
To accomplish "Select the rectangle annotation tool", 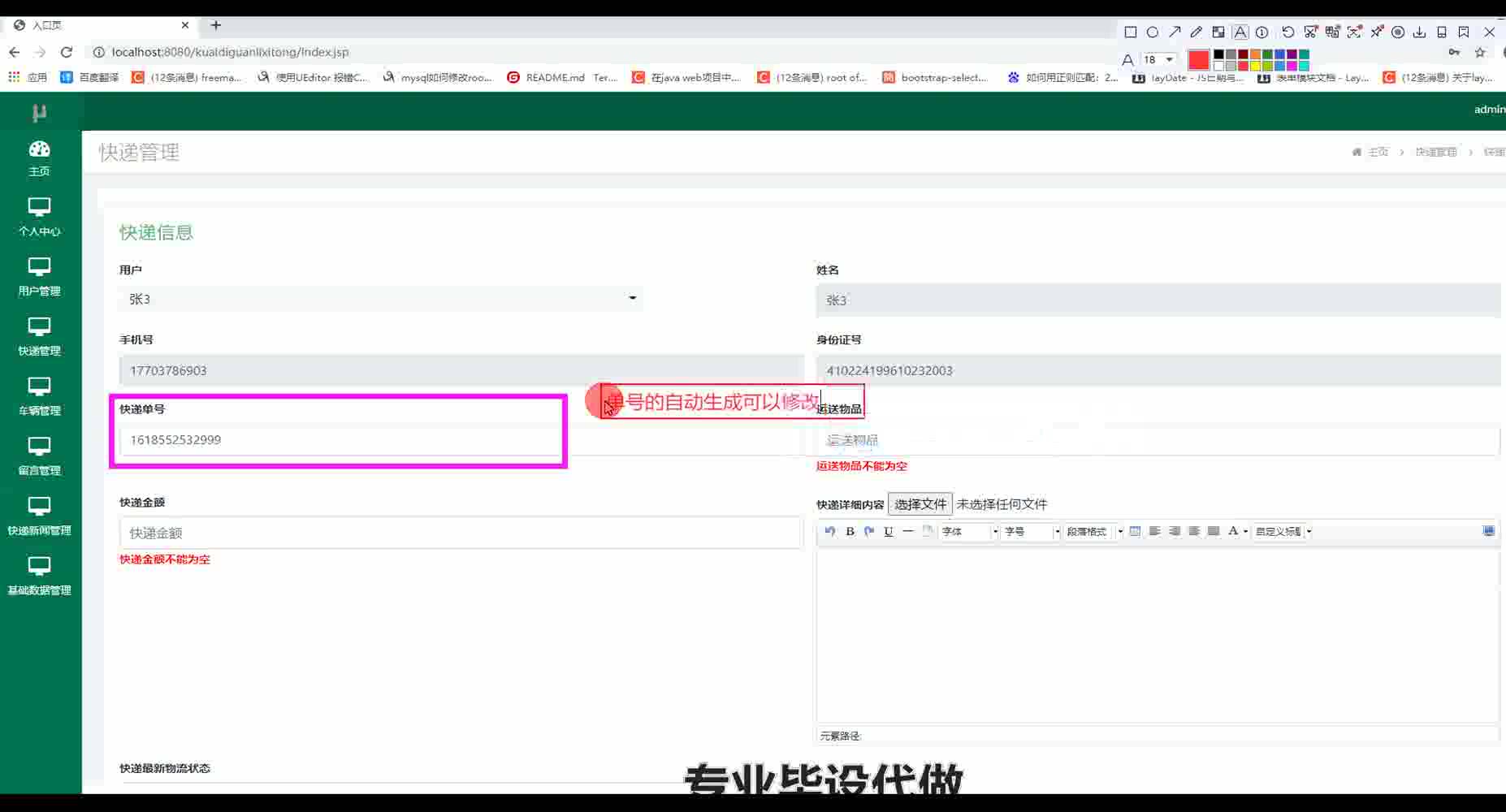I will 1130,32.
